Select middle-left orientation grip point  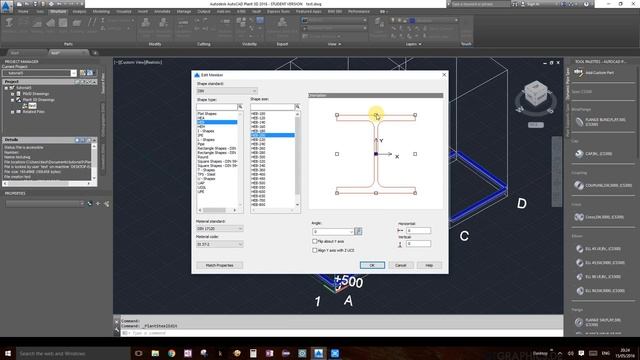(337, 154)
